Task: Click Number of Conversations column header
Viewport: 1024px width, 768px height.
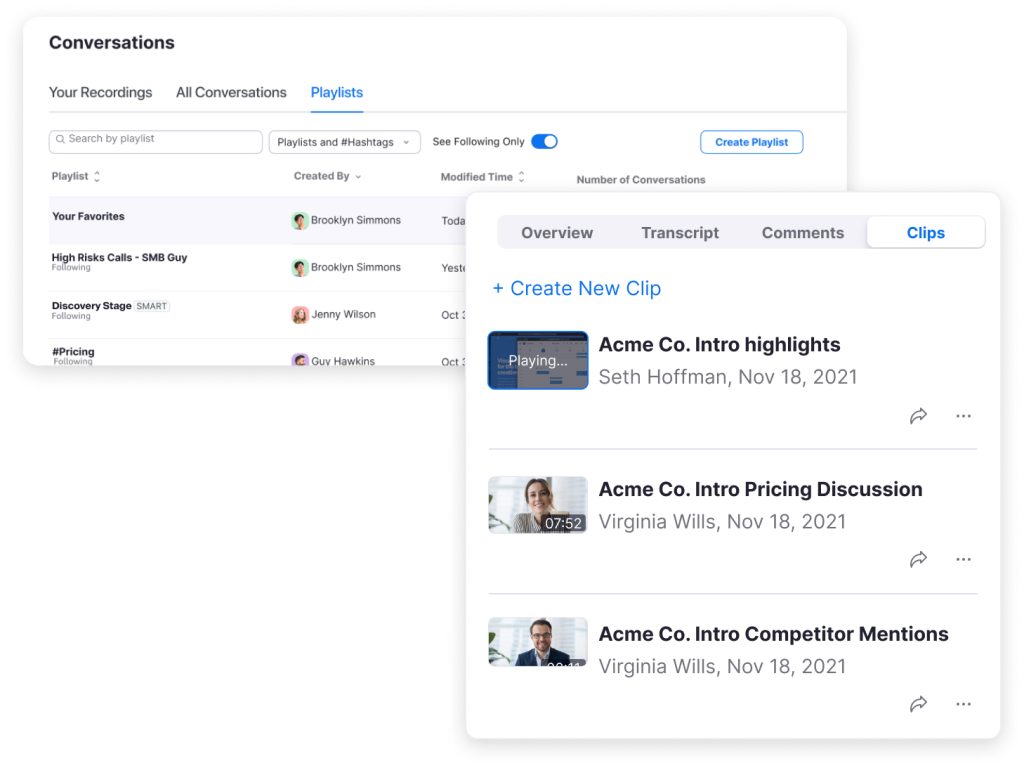Action: tap(641, 180)
